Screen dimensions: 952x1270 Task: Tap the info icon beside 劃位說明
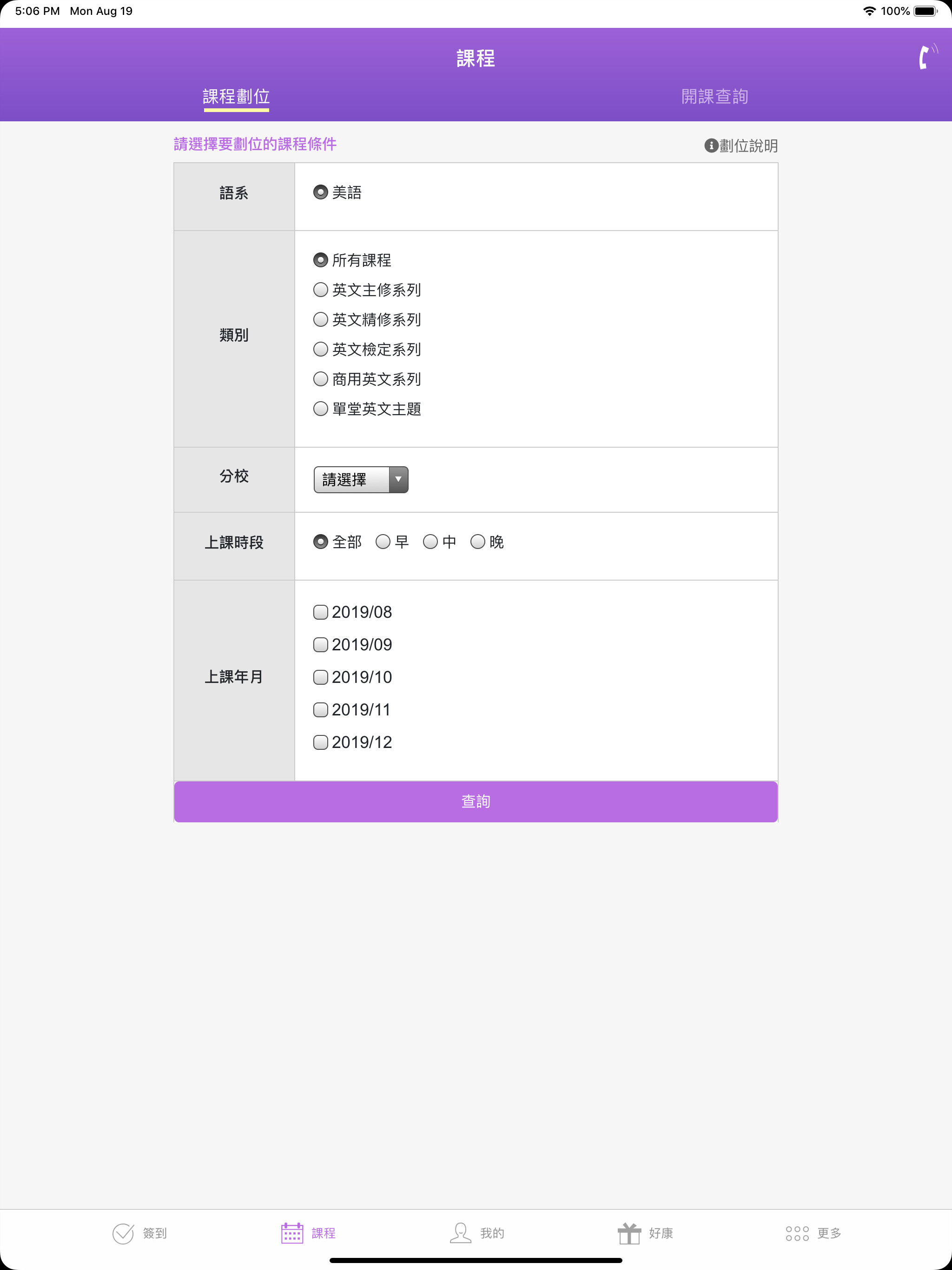point(711,146)
